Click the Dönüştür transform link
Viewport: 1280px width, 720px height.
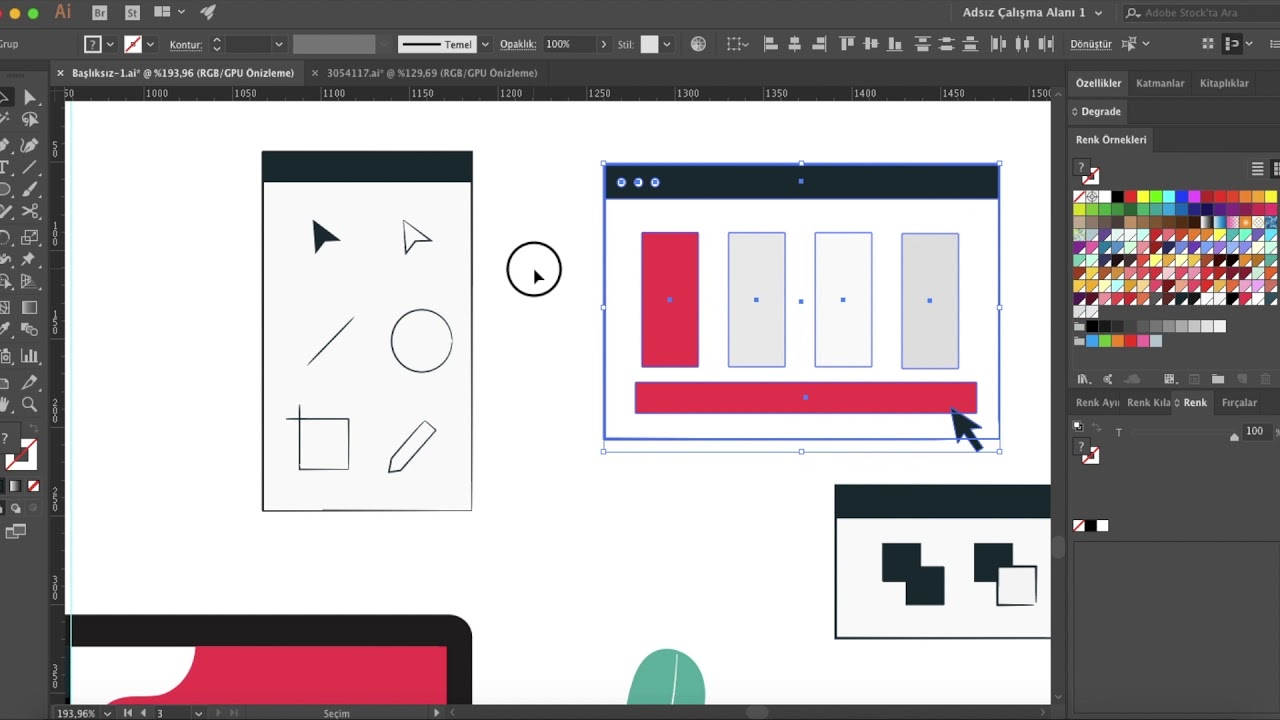click(1090, 44)
